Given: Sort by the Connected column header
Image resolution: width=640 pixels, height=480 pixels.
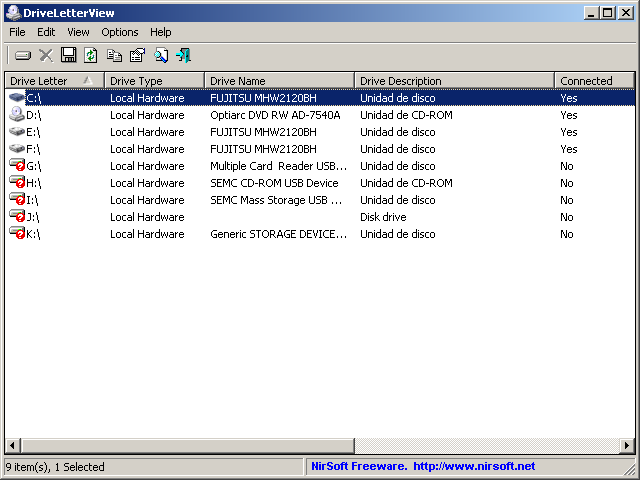Looking at the screenshot, I should [x=594, y=80].
